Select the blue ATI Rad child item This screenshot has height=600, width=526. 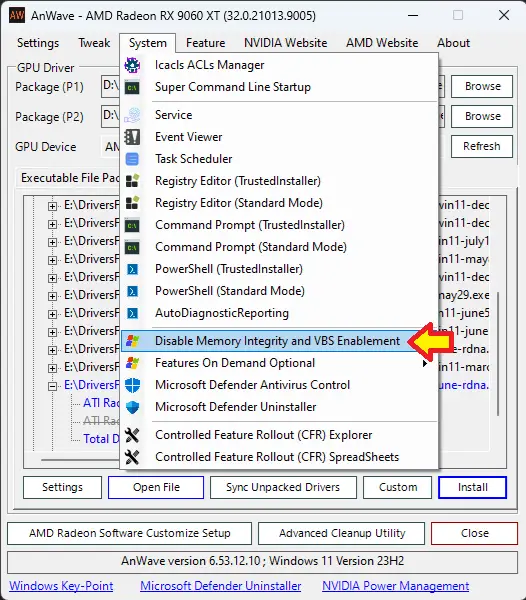click(101, 403)
